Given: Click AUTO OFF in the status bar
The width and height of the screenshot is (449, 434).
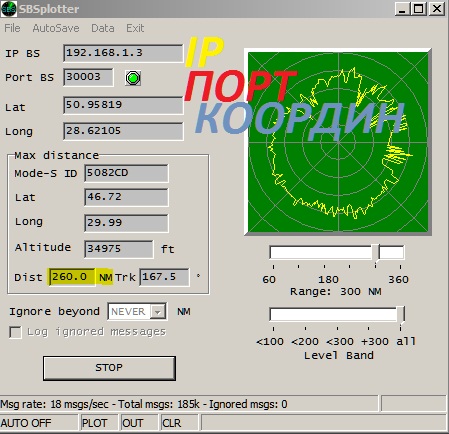Looking at the screenshot, I should click(x=39, y=423).
